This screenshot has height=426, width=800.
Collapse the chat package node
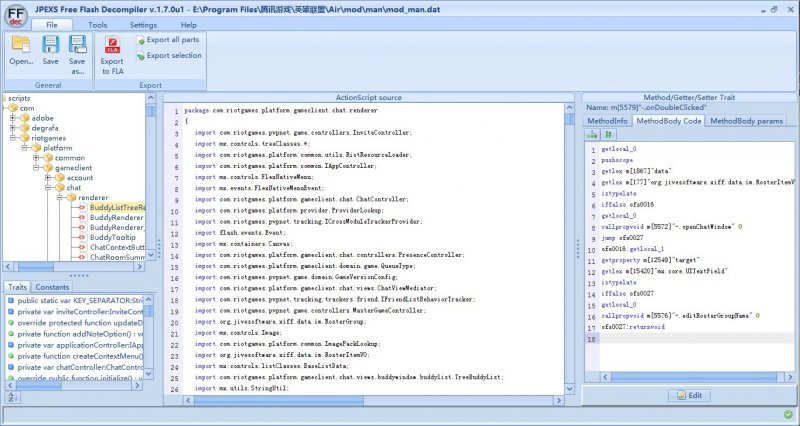pos(48,188)
